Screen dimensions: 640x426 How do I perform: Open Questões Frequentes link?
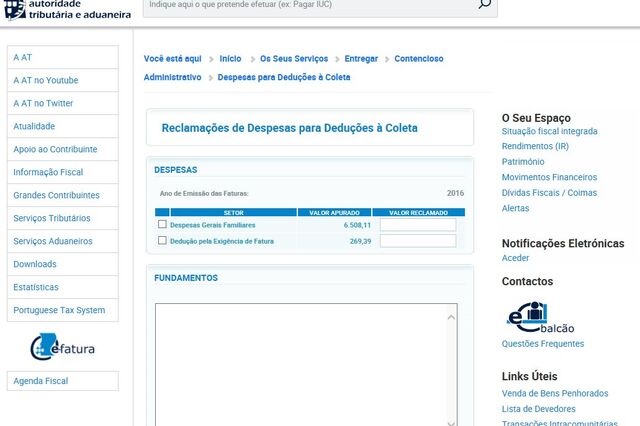click(543, 344)
